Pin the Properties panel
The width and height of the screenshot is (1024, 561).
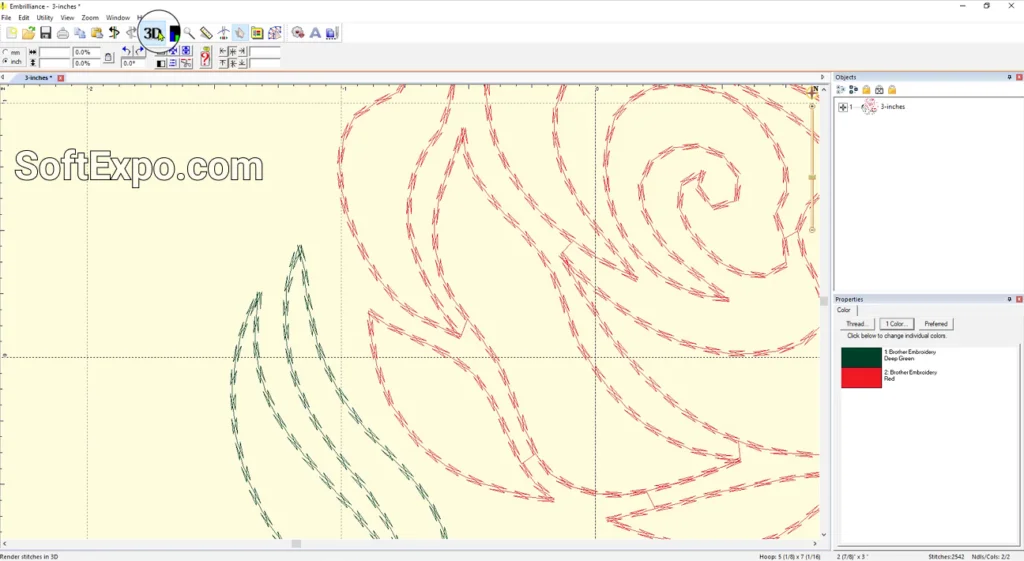(1009, 299)
